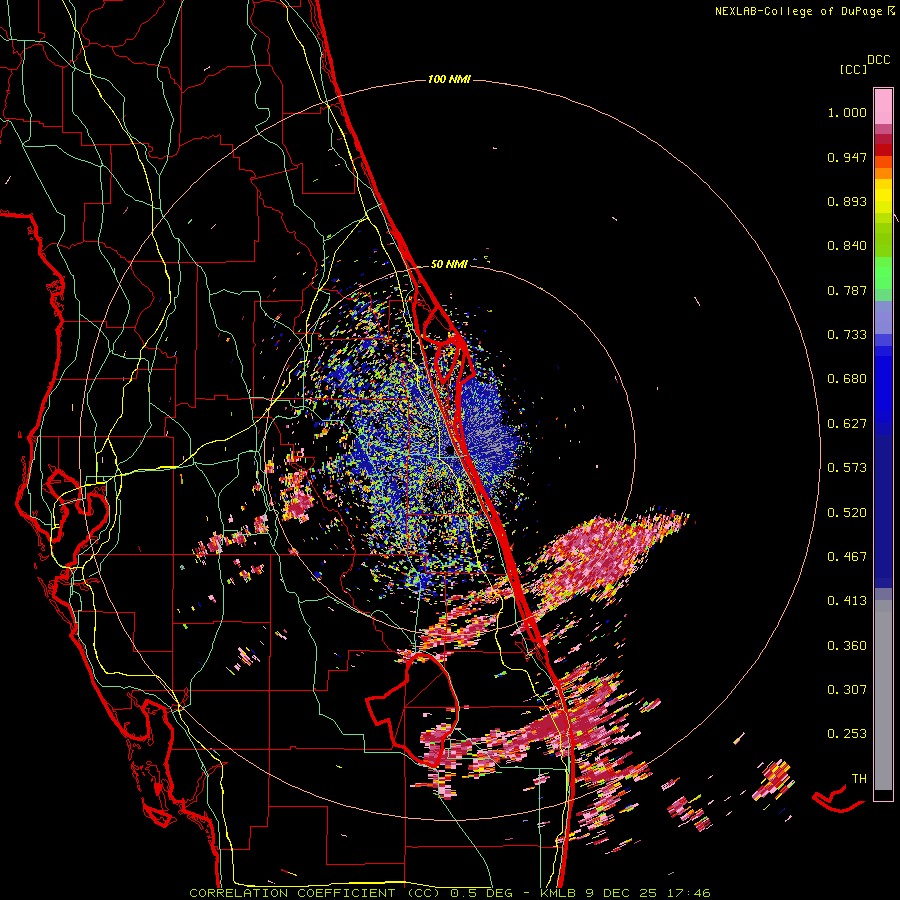Click the 0.787 legend value
Image resolution: width=900 pixels, height=900 pixels.
847,290
